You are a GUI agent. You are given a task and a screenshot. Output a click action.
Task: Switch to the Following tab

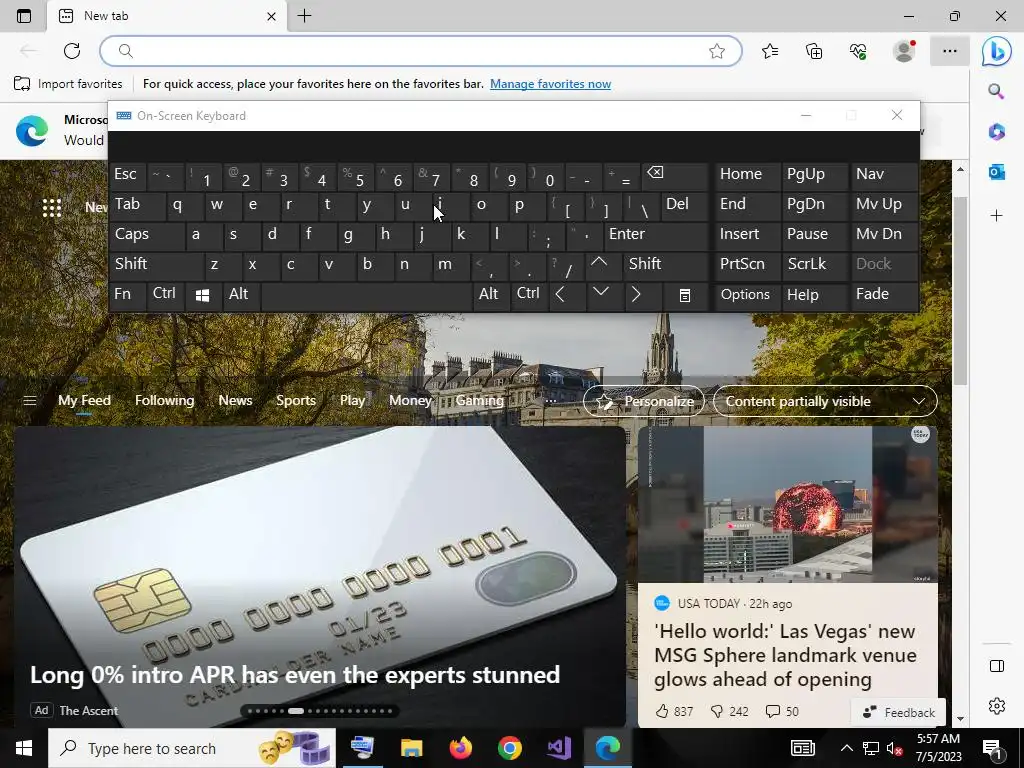coord(165,400)
